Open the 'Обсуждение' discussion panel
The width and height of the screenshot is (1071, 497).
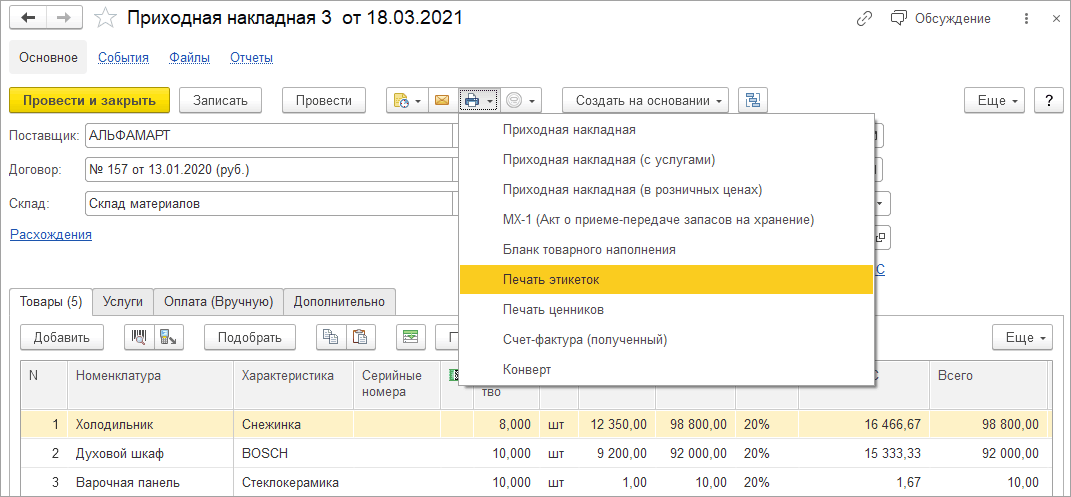[939, 18]
